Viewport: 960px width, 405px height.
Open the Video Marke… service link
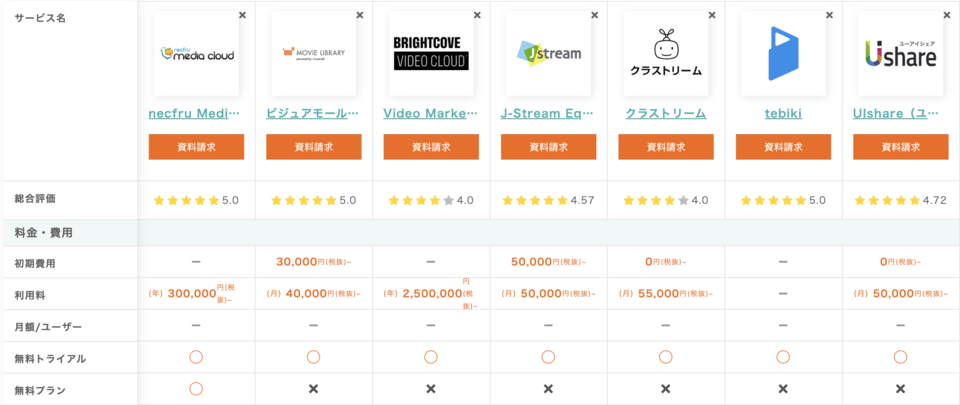point(430,114)
